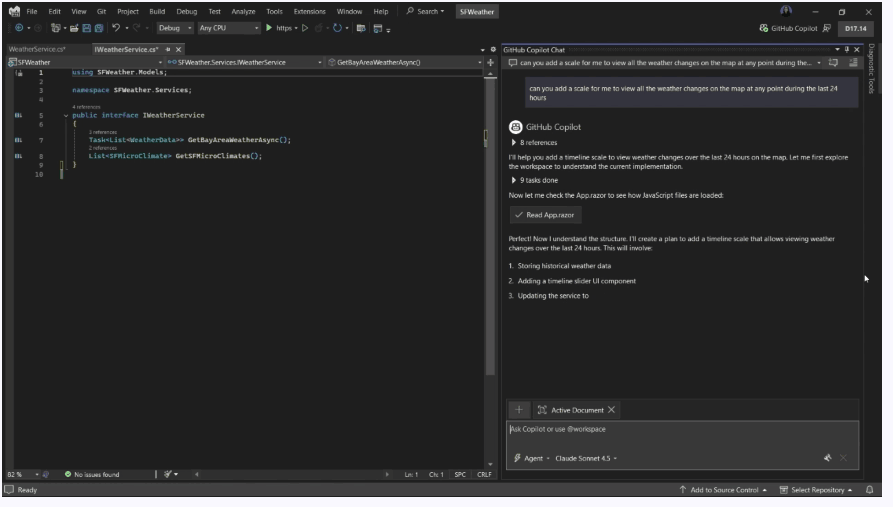Click the browser link toolbar icon
The height and width of the screenshot is (507, 893).
361,28
